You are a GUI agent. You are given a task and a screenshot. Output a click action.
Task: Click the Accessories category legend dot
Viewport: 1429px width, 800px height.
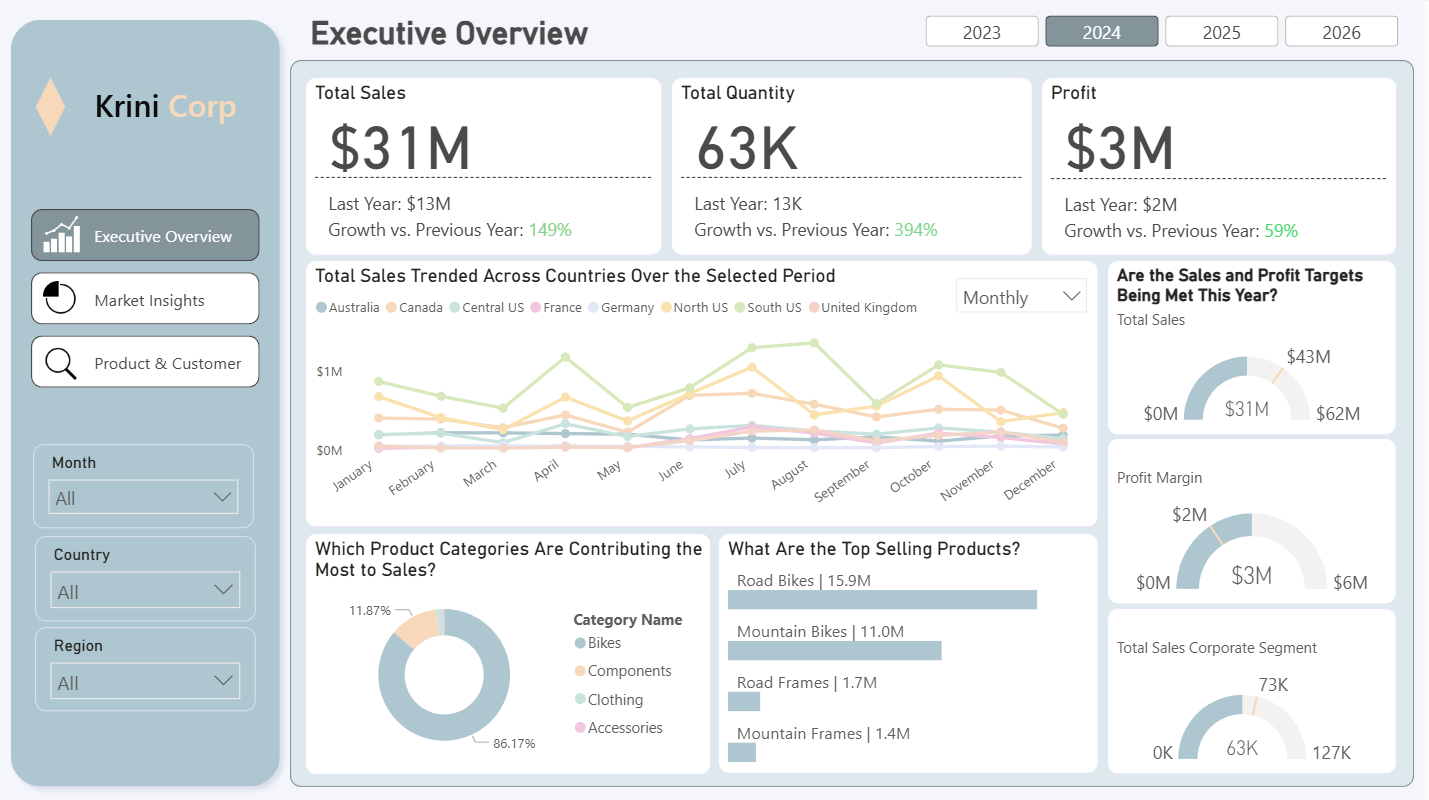coord(580,728)
